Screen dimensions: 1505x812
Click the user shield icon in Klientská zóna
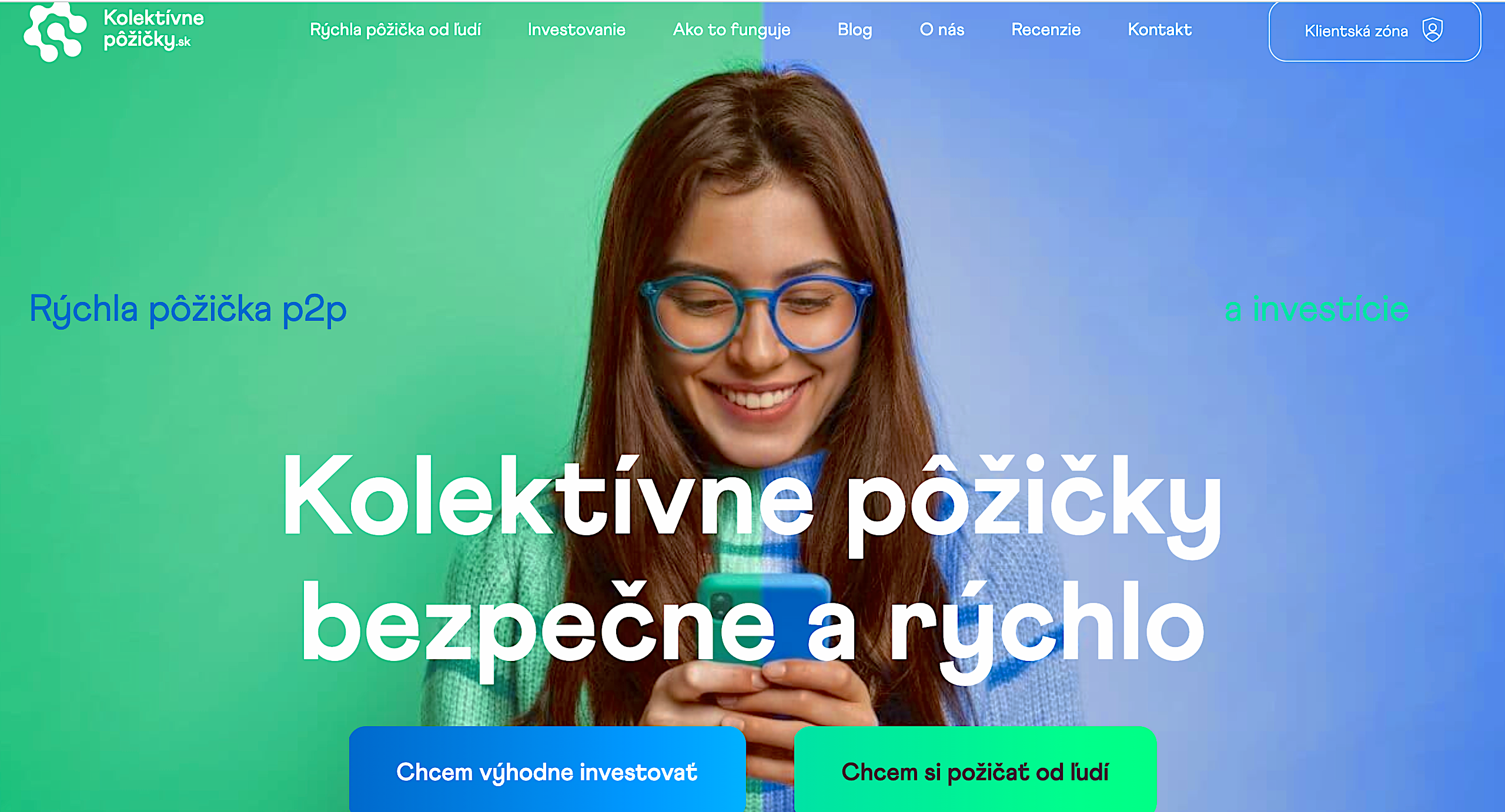click(x=1433, y=30)
